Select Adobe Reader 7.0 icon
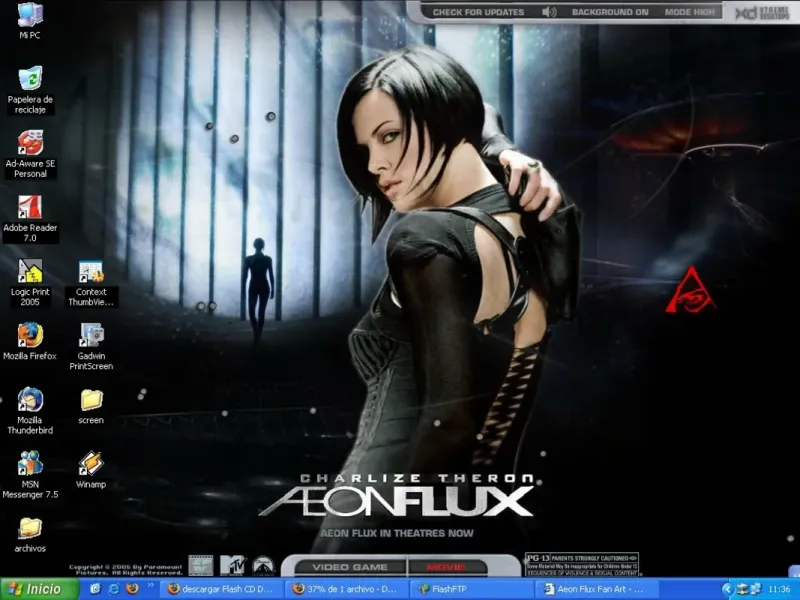Image resolution: width=800 pixels, height=600 pixels. click(30, 218)
